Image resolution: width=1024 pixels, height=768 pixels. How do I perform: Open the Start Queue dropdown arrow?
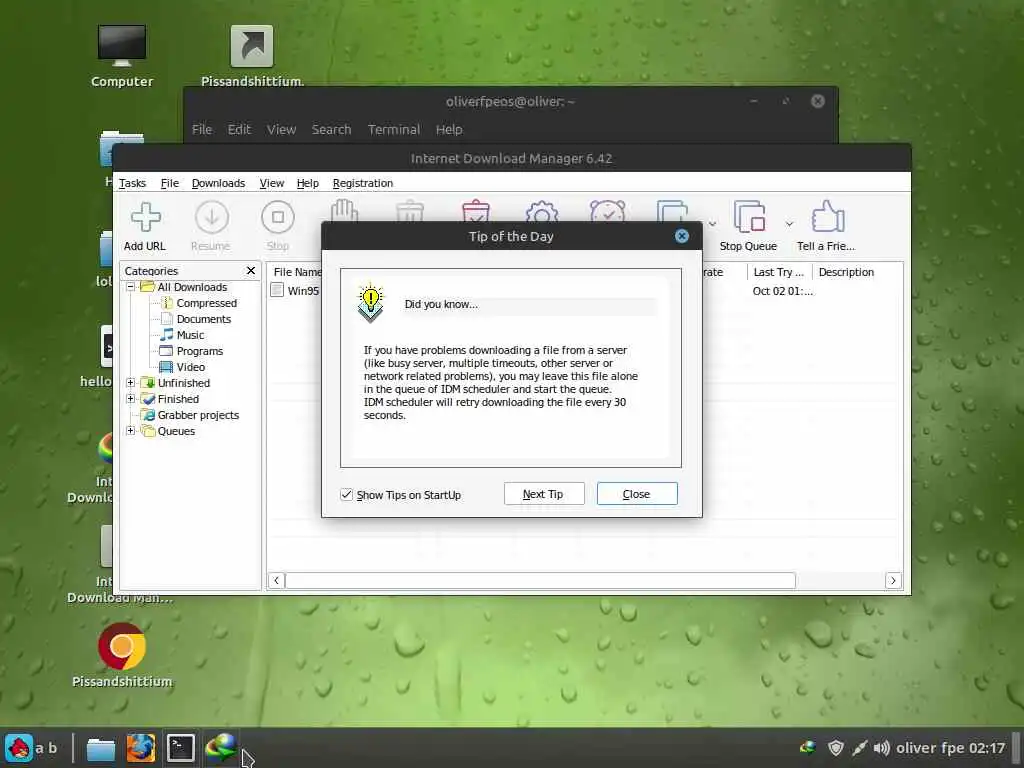point(712,224)
